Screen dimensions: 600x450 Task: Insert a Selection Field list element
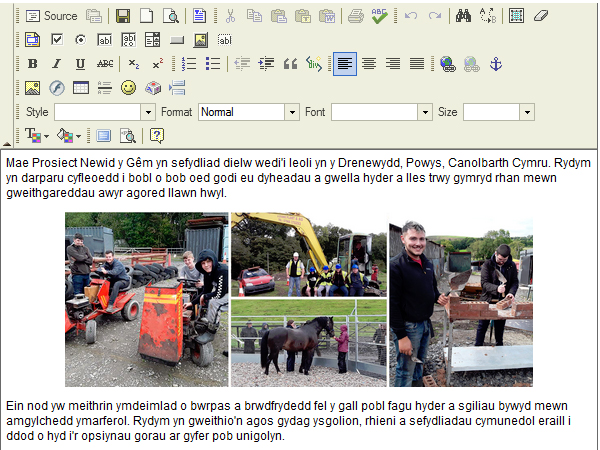(152, 40)
